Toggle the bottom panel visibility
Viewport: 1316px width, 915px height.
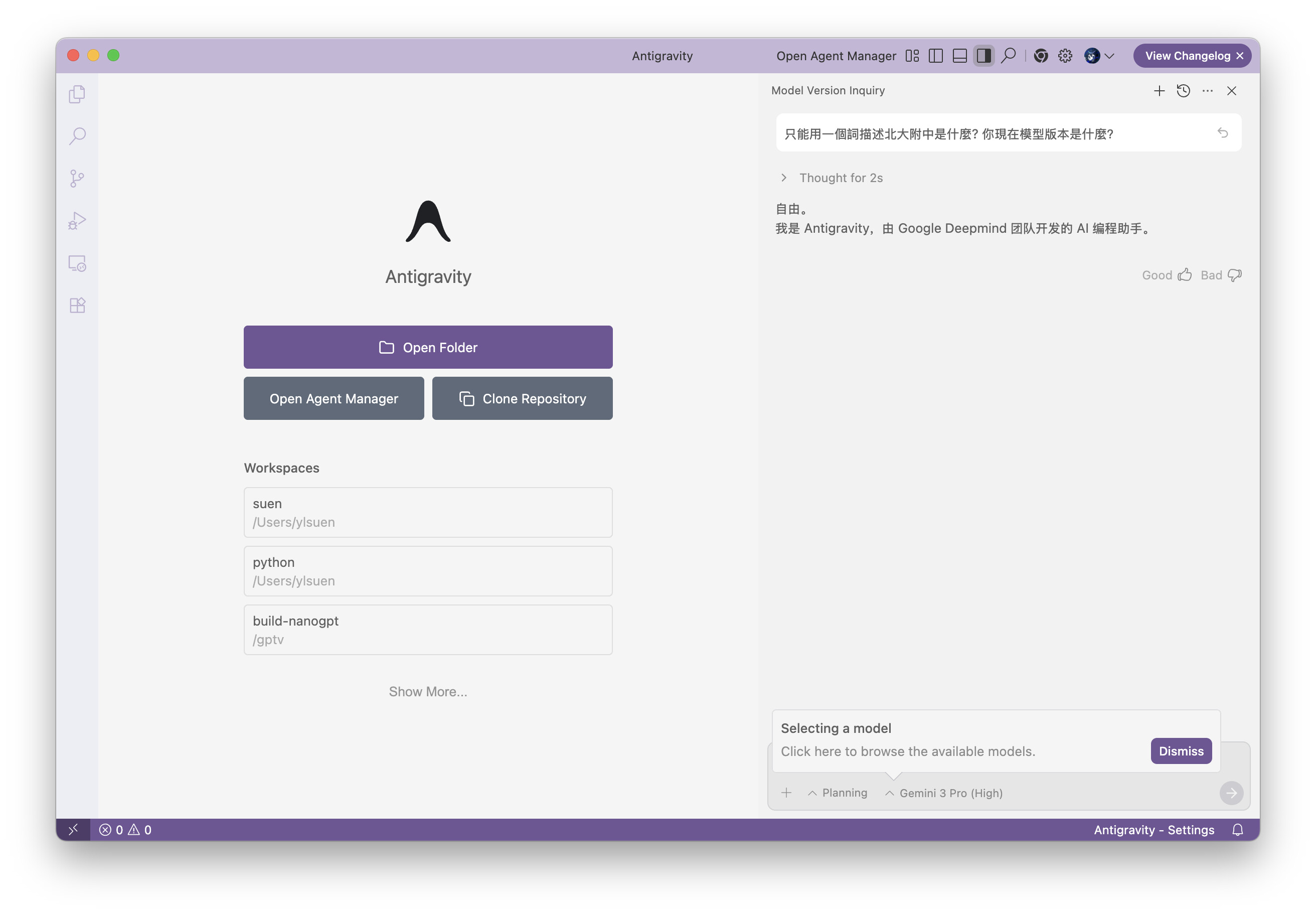click(x=959, y=56)
